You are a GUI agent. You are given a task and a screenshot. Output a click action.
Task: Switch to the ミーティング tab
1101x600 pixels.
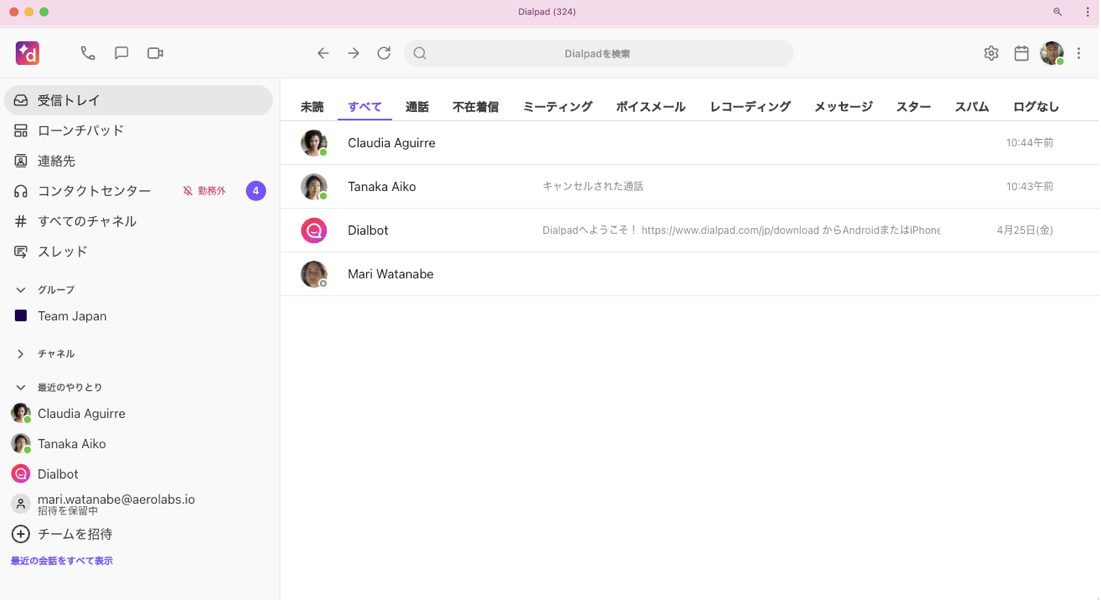click(x=558, y=107)
